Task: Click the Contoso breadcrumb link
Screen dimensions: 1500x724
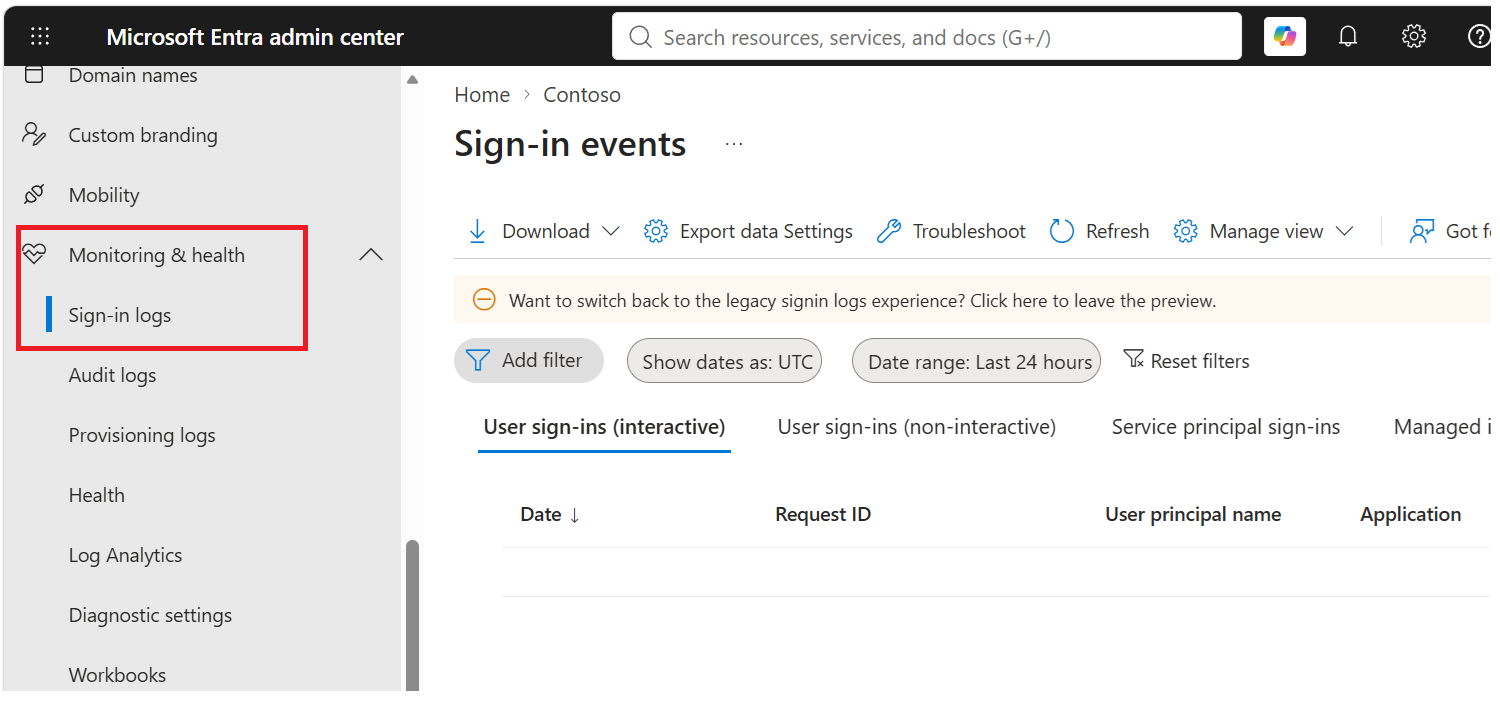Action: tap(582, 95)
